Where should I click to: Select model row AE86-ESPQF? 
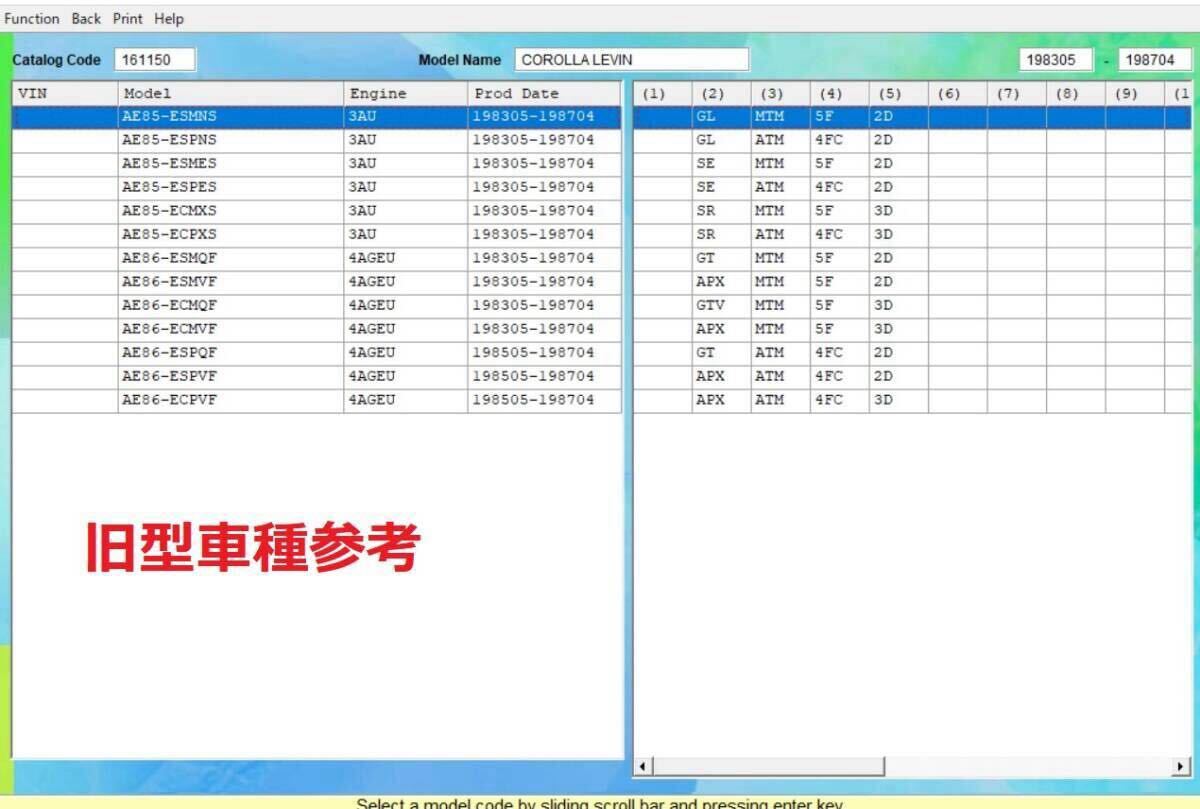tap(317, 353)
